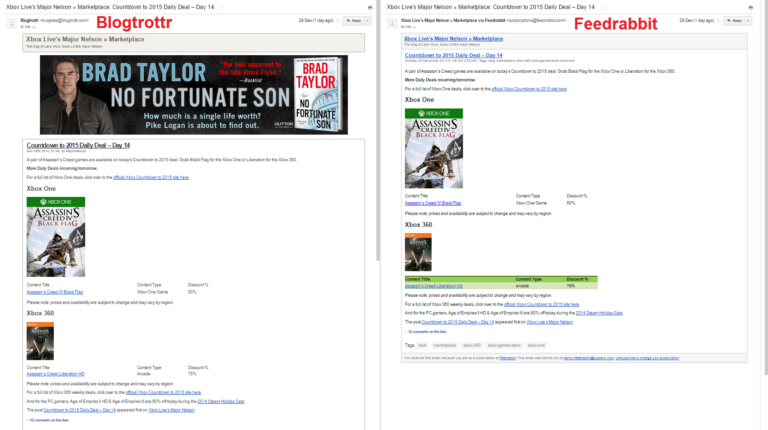Click the label icon after Blogtrottr subject line

(223, 7)
